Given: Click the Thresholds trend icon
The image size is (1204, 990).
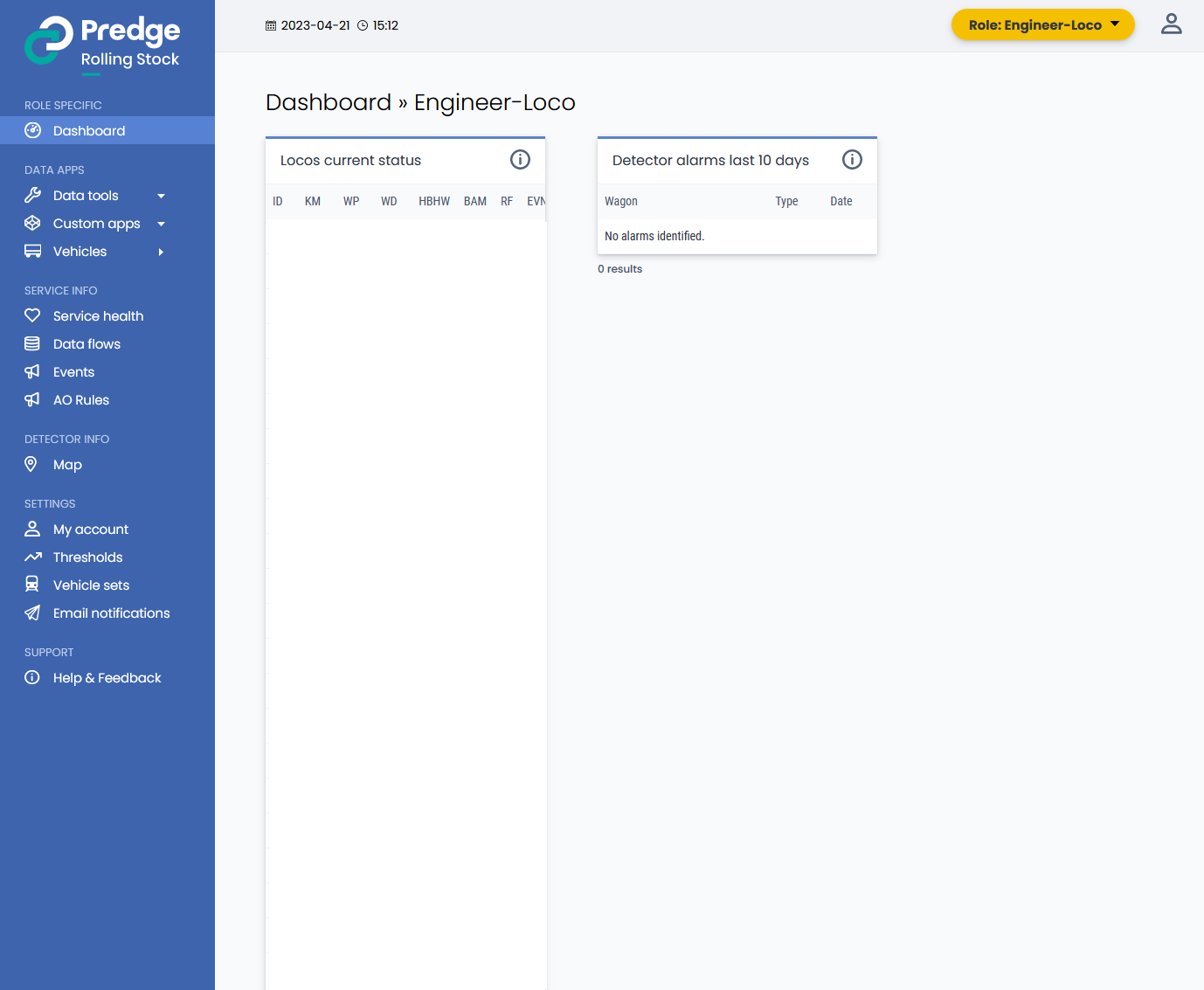Looking at the screenshot, I should click(32, 557).
